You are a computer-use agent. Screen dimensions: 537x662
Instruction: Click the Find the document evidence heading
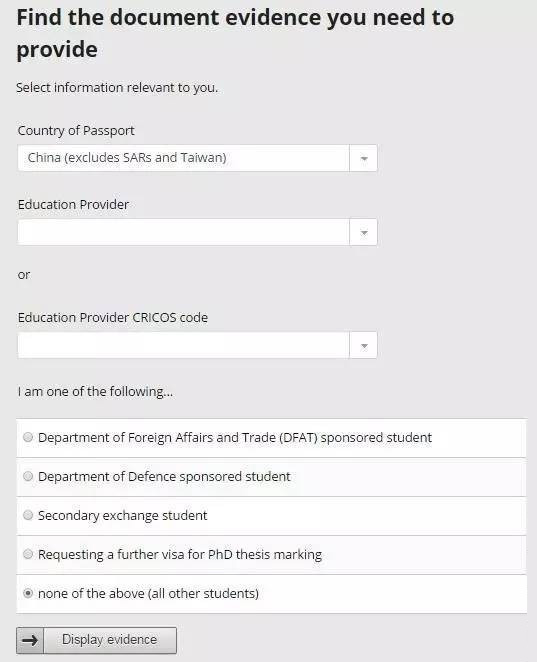tap(235, 33)
